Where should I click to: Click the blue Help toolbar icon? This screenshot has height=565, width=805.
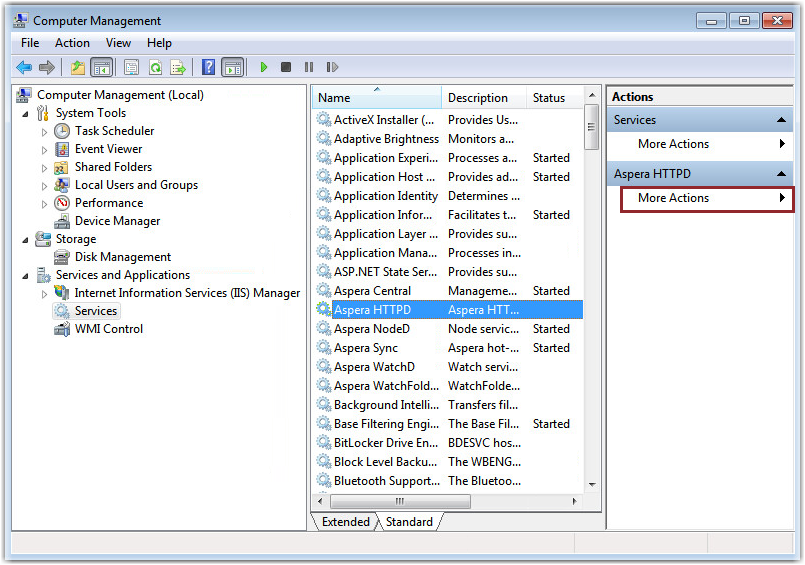(x=208, y=67)
